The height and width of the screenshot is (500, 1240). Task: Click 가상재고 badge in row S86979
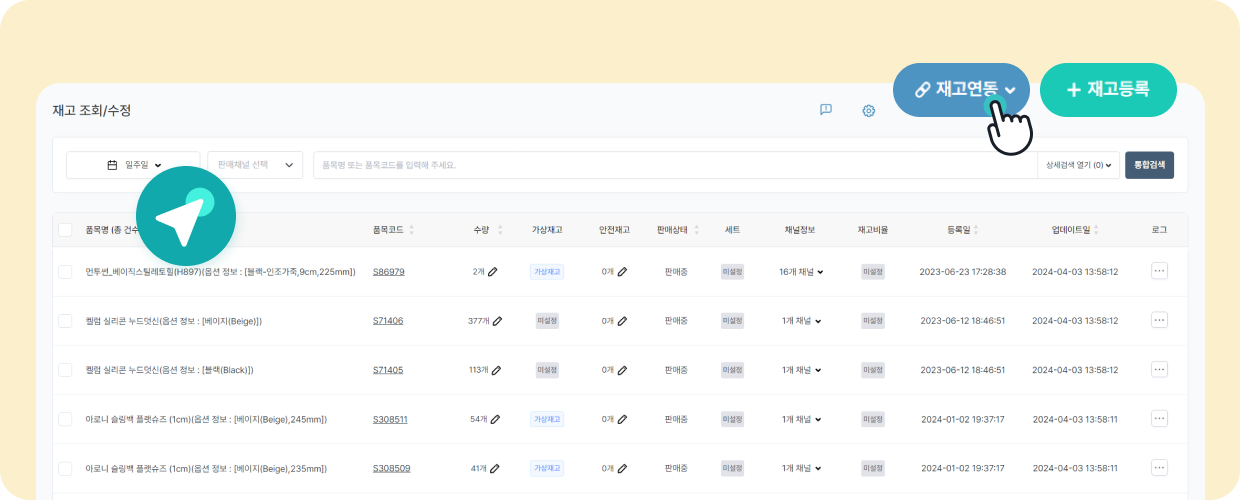click(547, 271)
